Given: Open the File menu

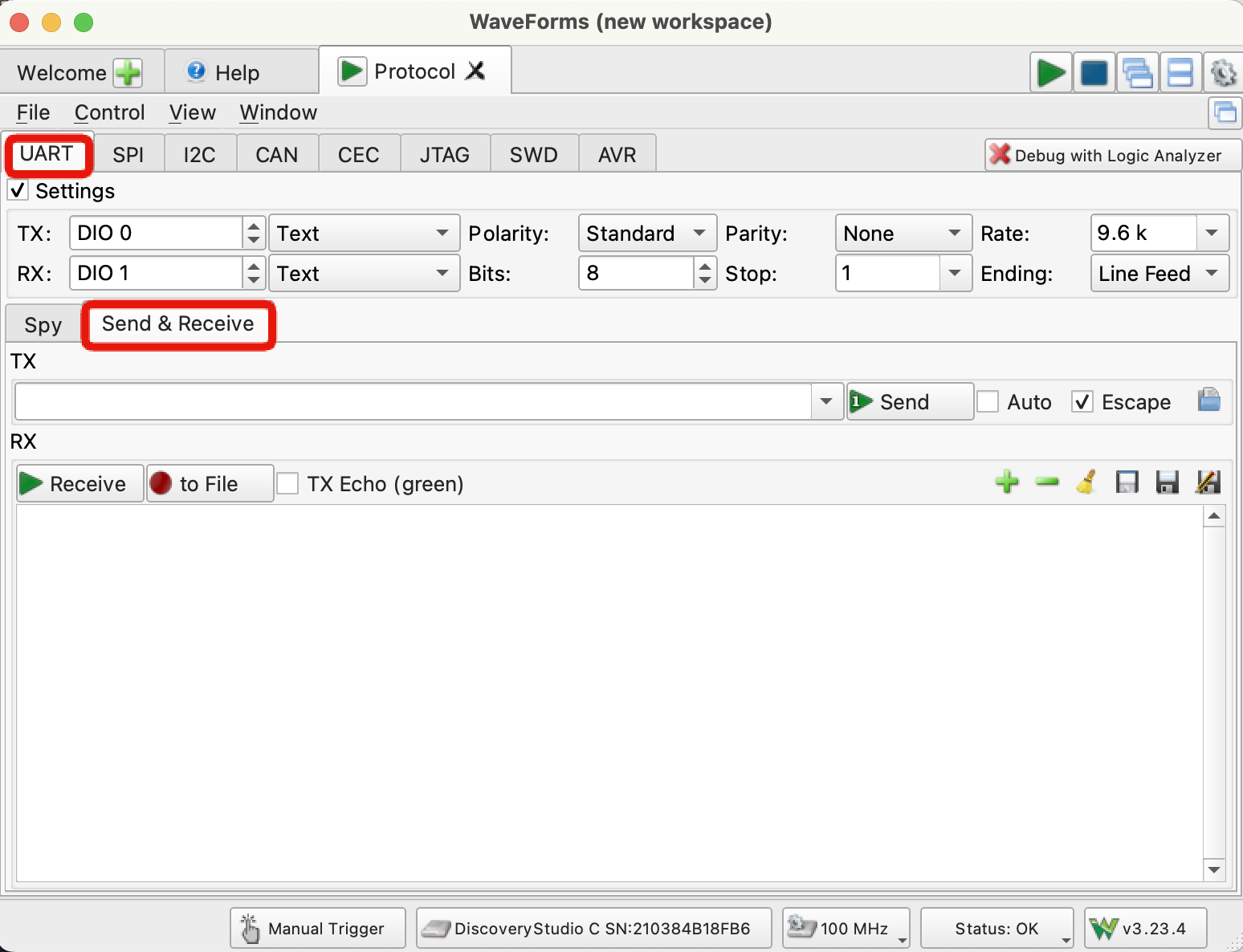Looking at the screenshot, I should pos(33,112).
